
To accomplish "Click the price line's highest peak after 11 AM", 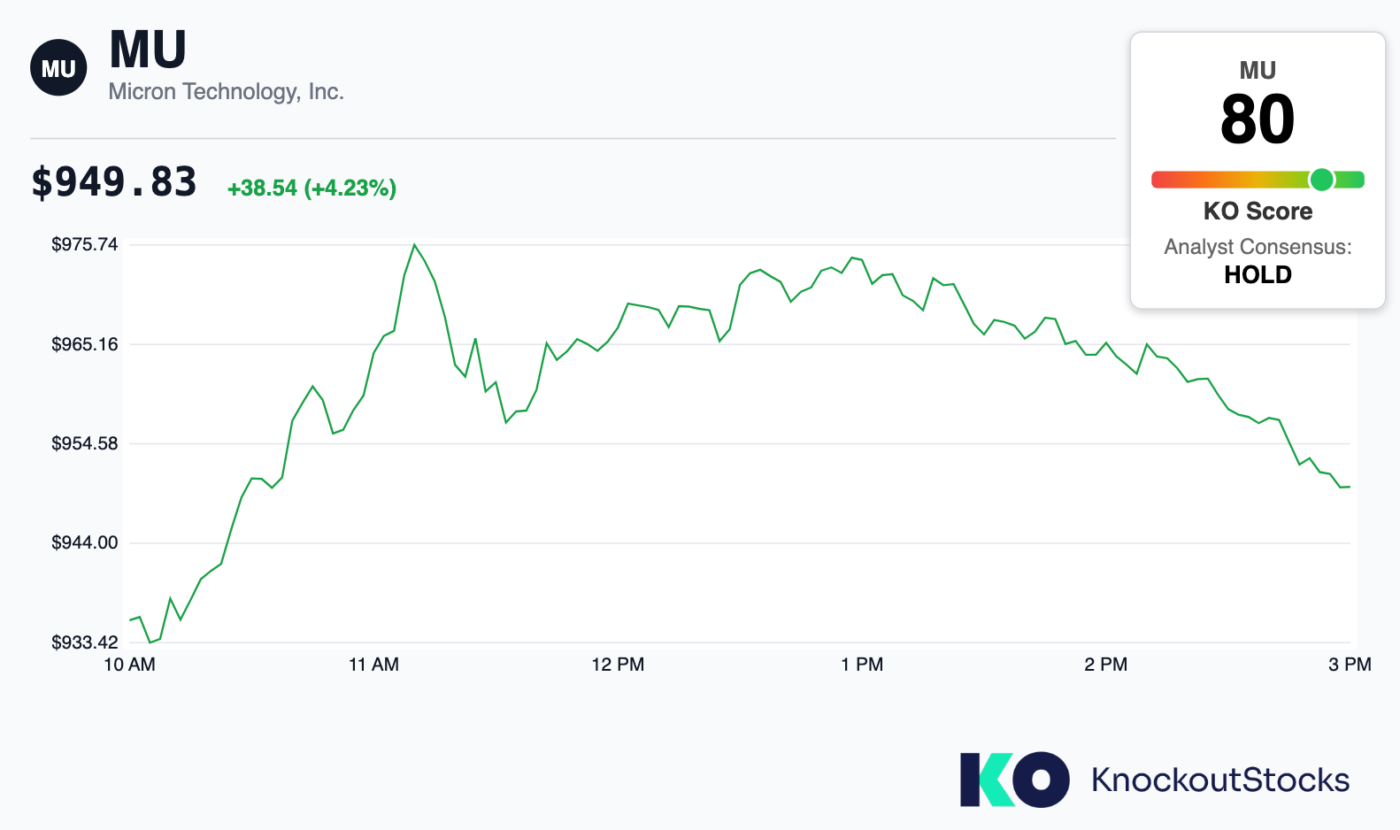I will pos(414,244).
